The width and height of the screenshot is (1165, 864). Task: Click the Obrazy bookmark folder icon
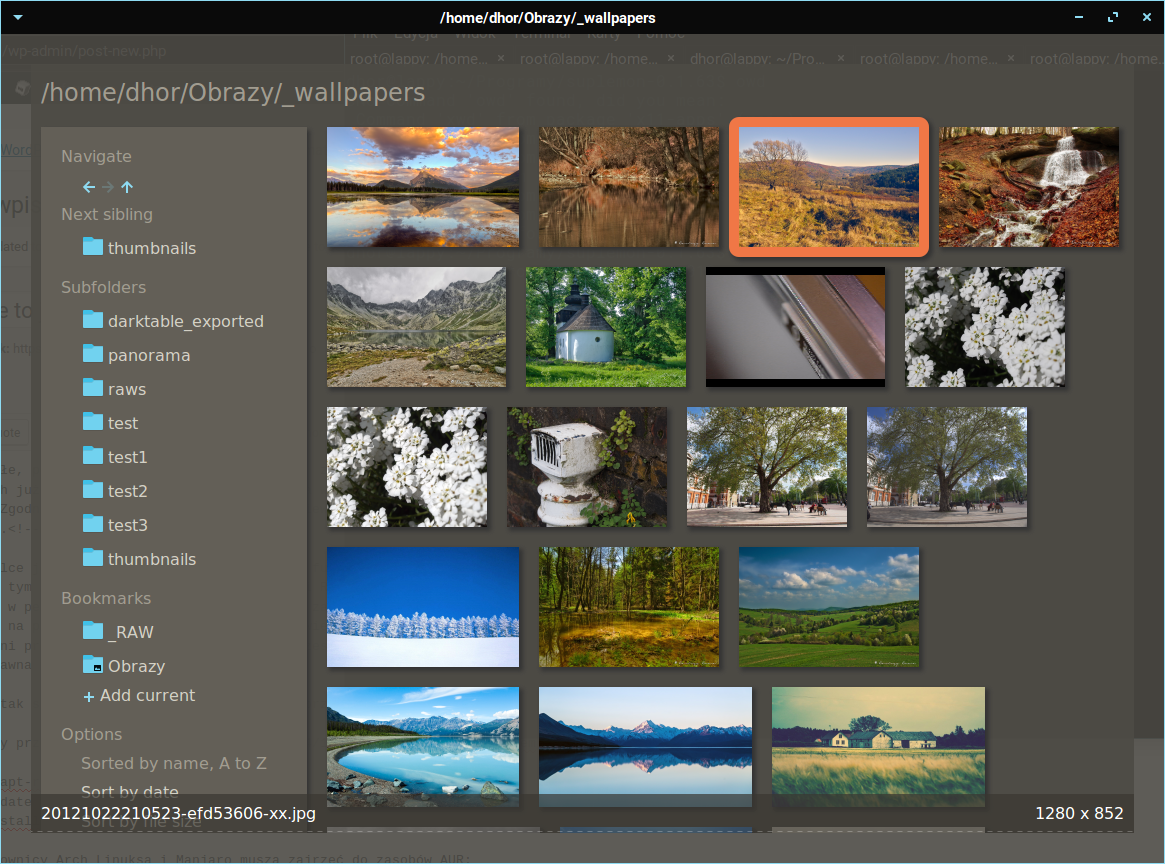(x=93, y=665)
